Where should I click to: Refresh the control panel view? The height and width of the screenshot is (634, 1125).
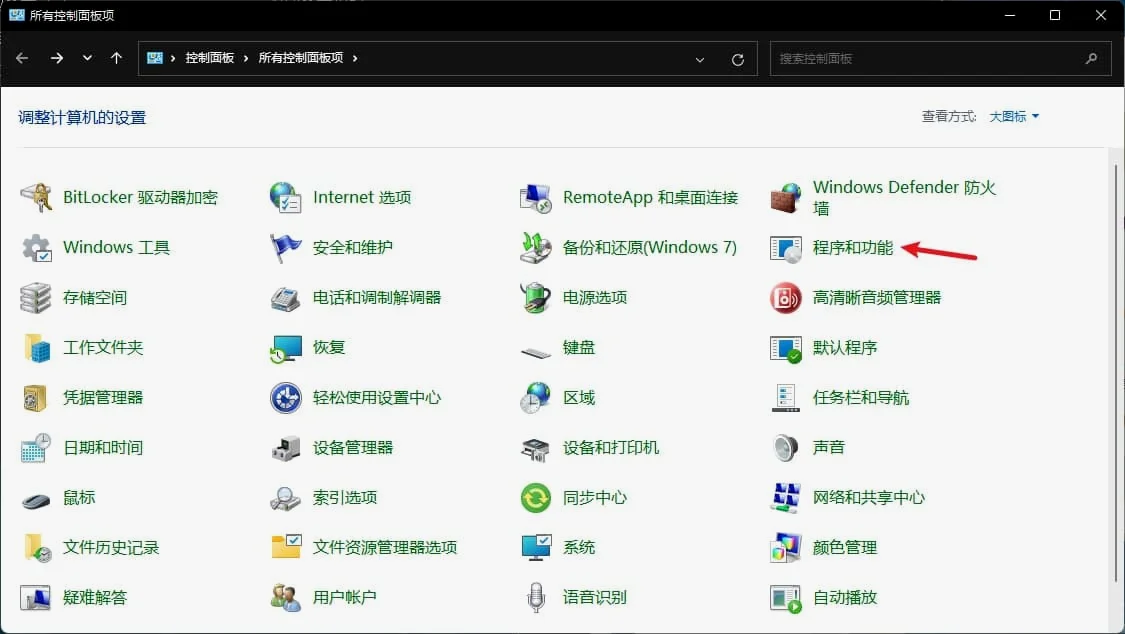pos(738,60)
